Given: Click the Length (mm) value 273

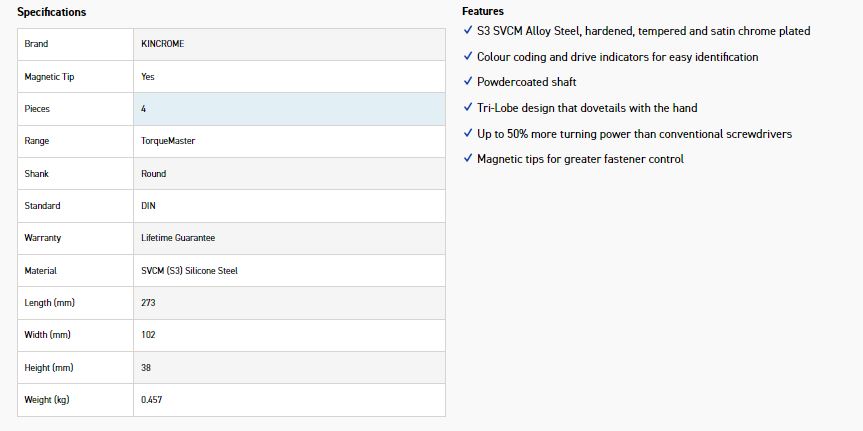Looking at the screenshot, I should pos(148,303).
